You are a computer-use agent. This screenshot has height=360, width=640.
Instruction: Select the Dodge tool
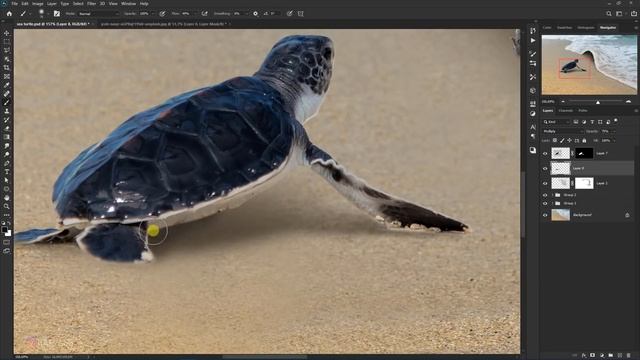point(7,154)
